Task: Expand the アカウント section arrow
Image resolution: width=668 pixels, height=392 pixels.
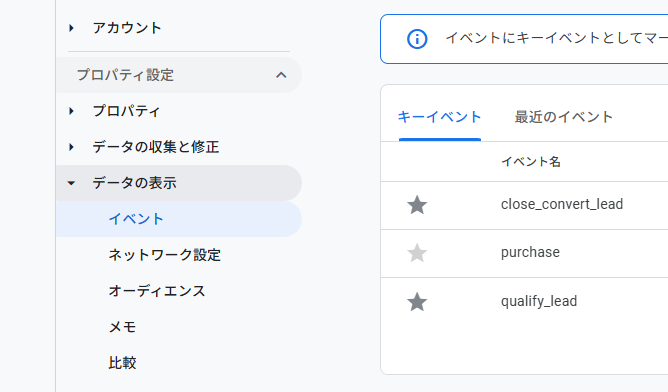Action: click(71, 28)
